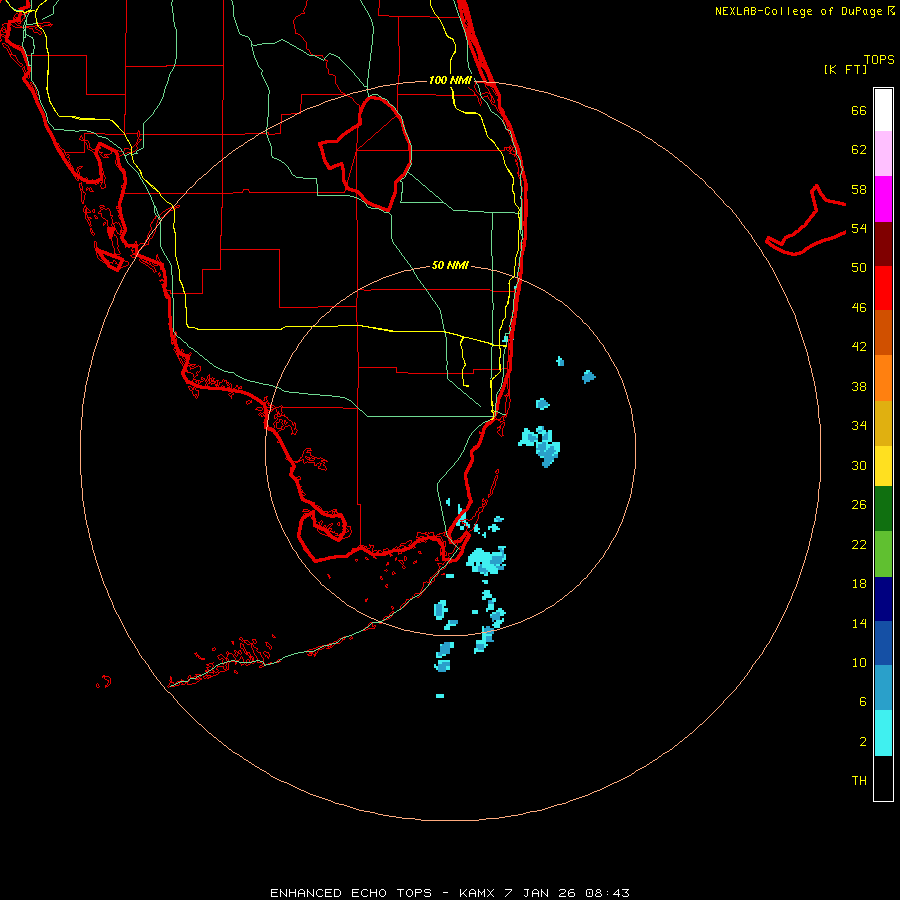This screenshot has width=900, height=900.
Task: Pick the cyan 2 kft legend swatch
Action: pos(883,733)
